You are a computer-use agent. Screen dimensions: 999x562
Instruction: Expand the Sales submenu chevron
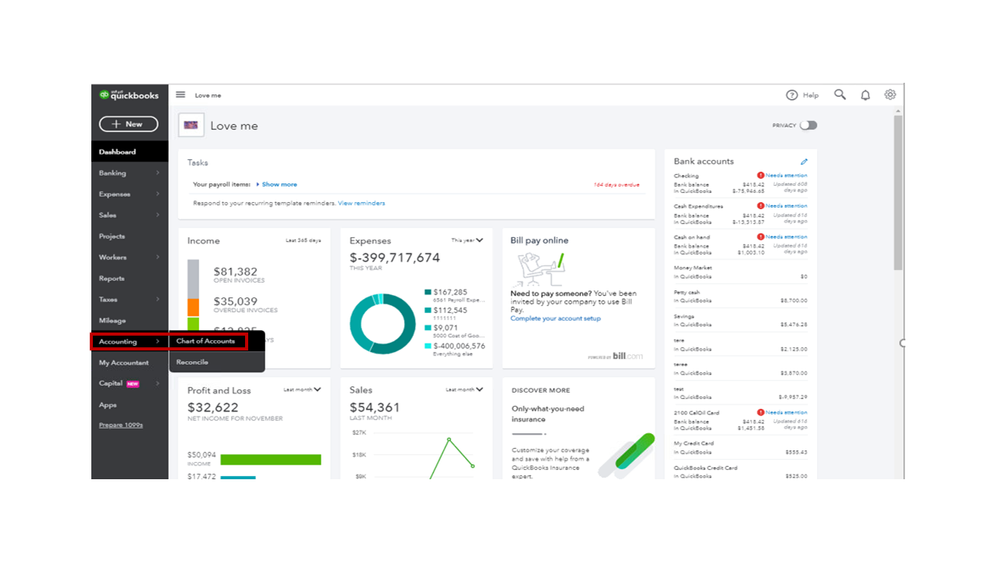pyautogui.click(x=157, y=215)
